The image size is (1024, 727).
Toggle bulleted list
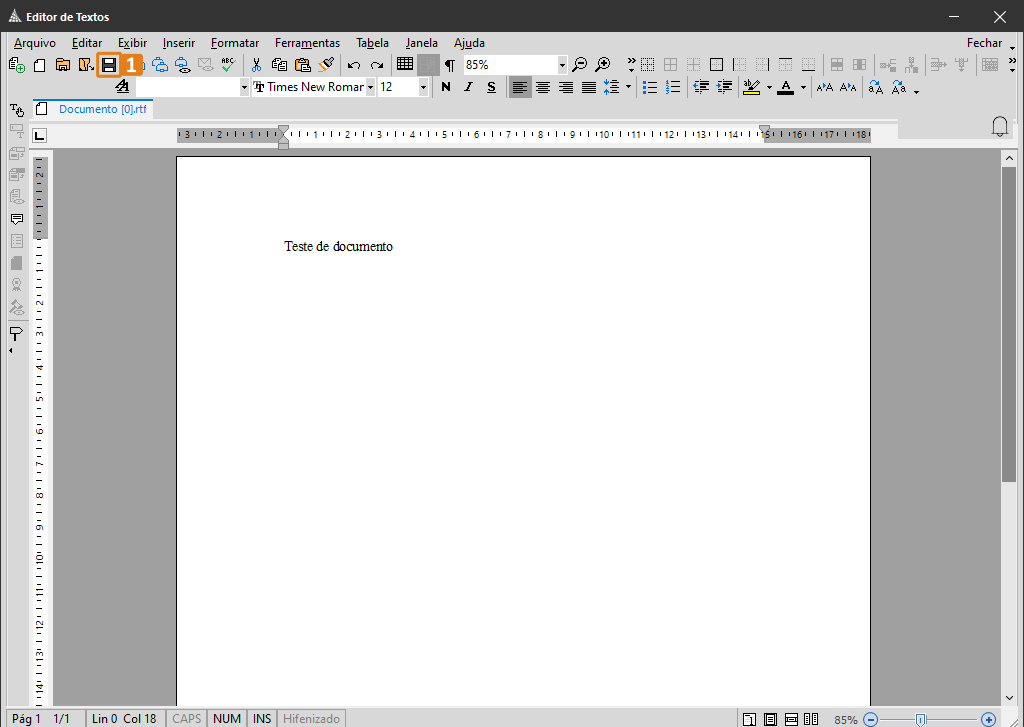coord(650,87)
